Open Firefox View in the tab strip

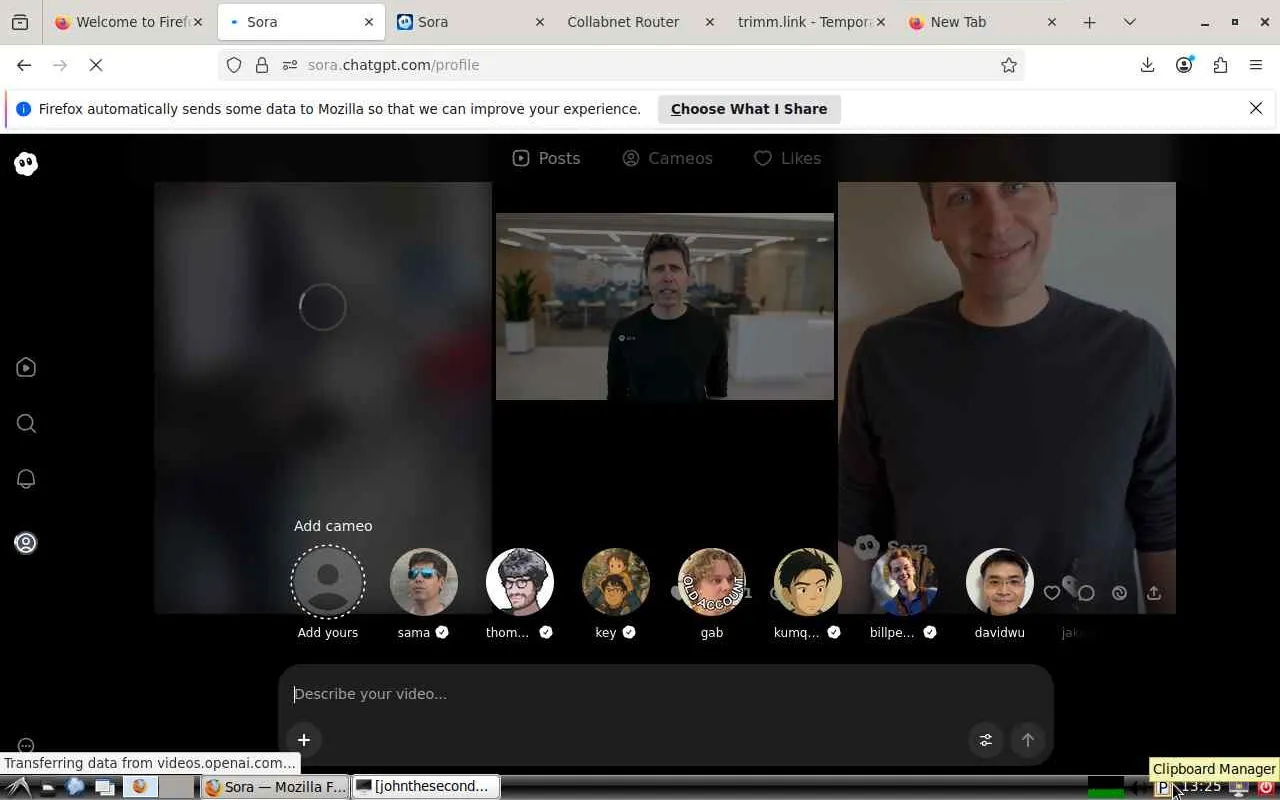point(20,22)
